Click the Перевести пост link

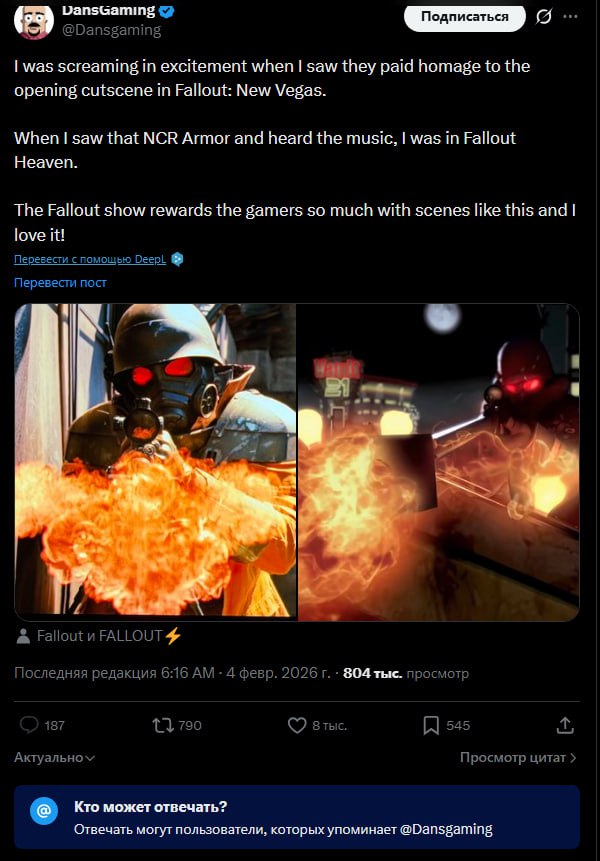60,282
